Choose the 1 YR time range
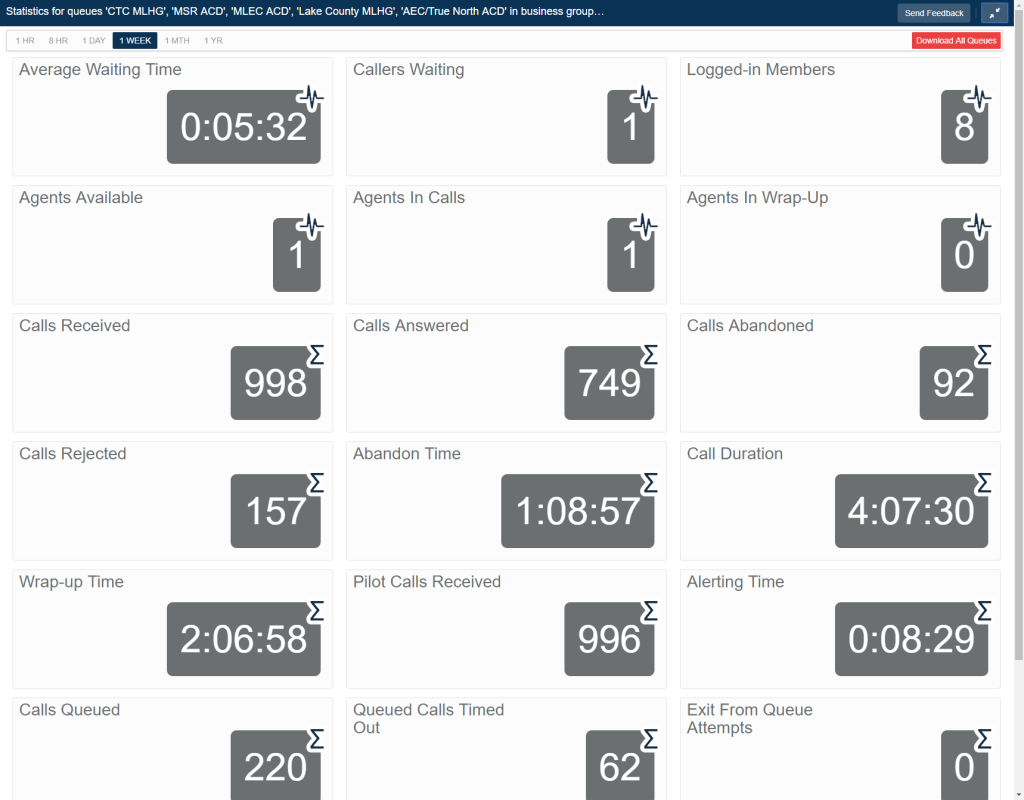 pos(213,40)
